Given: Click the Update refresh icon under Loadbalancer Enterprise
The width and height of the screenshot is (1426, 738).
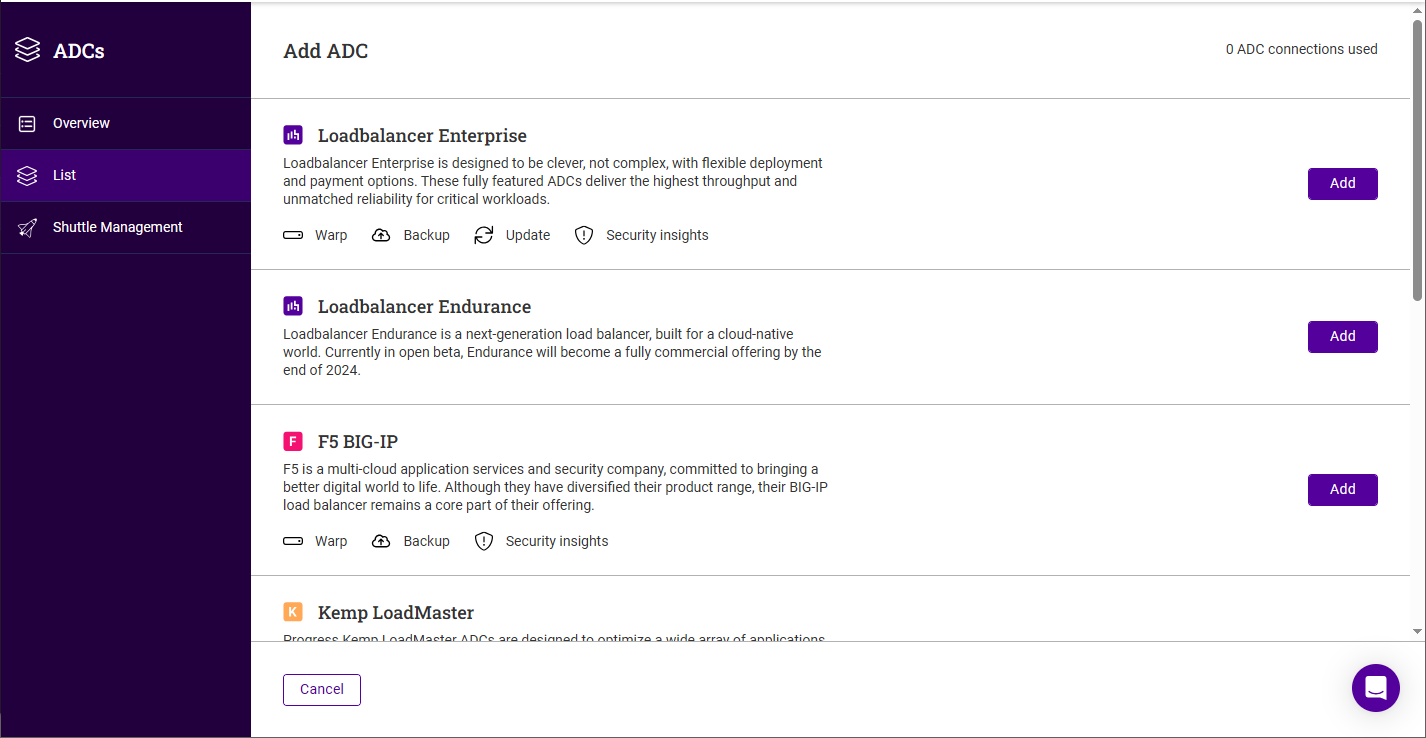Looking at the screenshot, I should pyautogui.click(x=484, y=235).
